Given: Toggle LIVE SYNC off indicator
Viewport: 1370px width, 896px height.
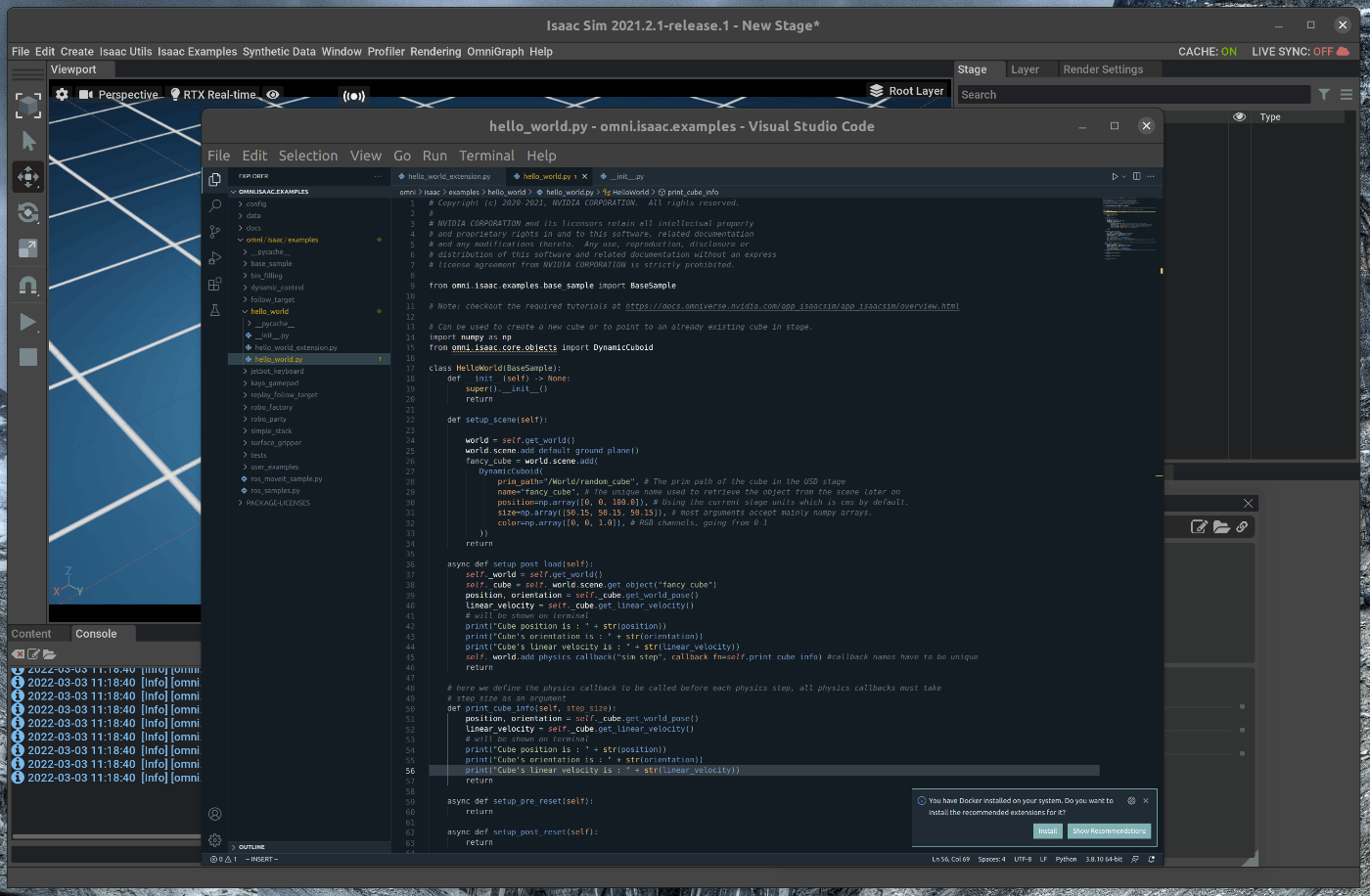Looking at the screenshot, I should (x=1301, y=51).
